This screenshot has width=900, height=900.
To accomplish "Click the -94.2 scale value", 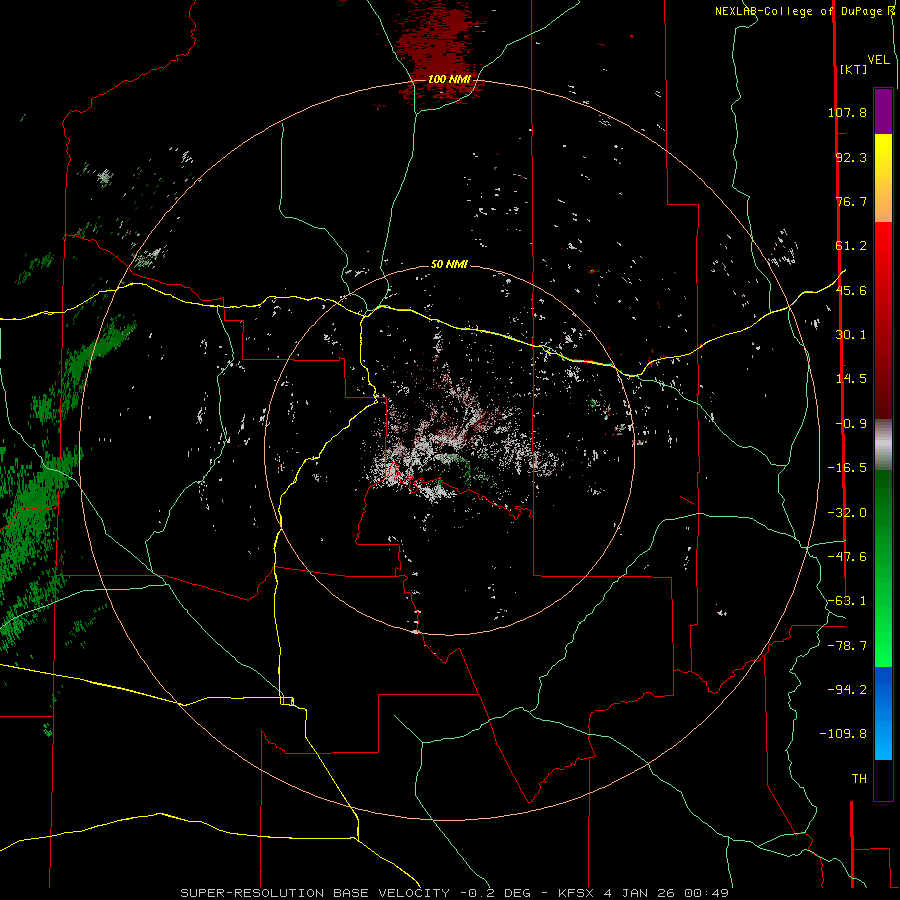I will coord(847,690).
